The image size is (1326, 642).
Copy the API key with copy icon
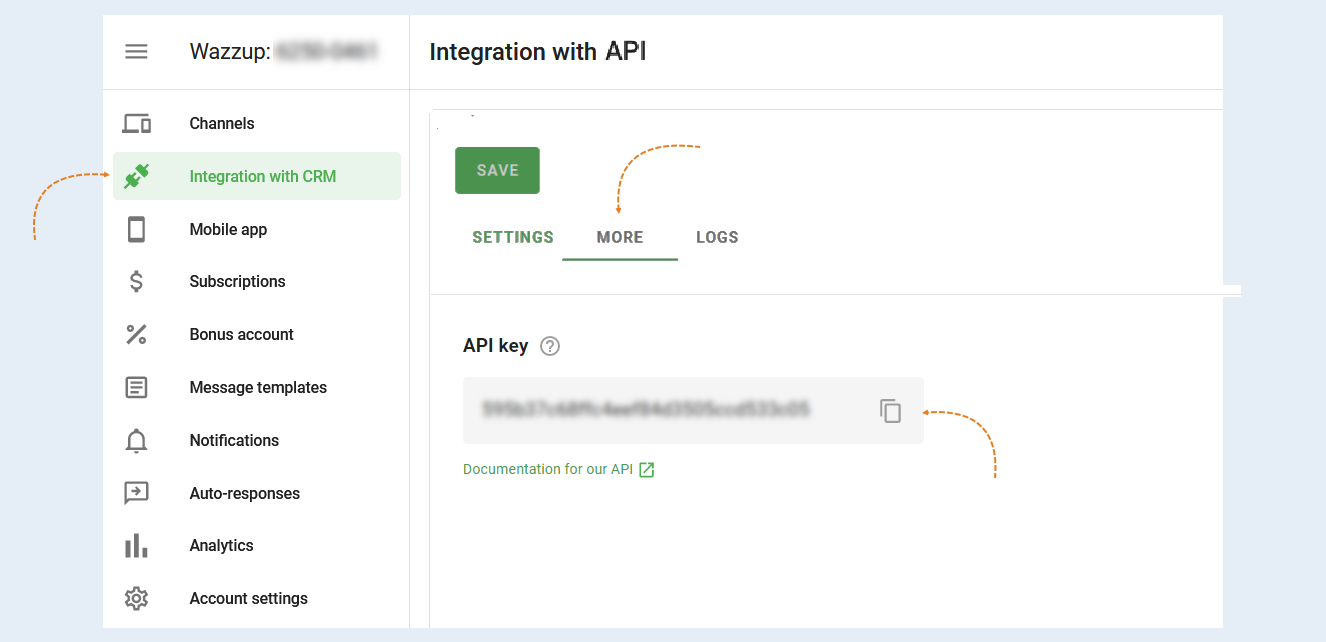tap(891, 411)
